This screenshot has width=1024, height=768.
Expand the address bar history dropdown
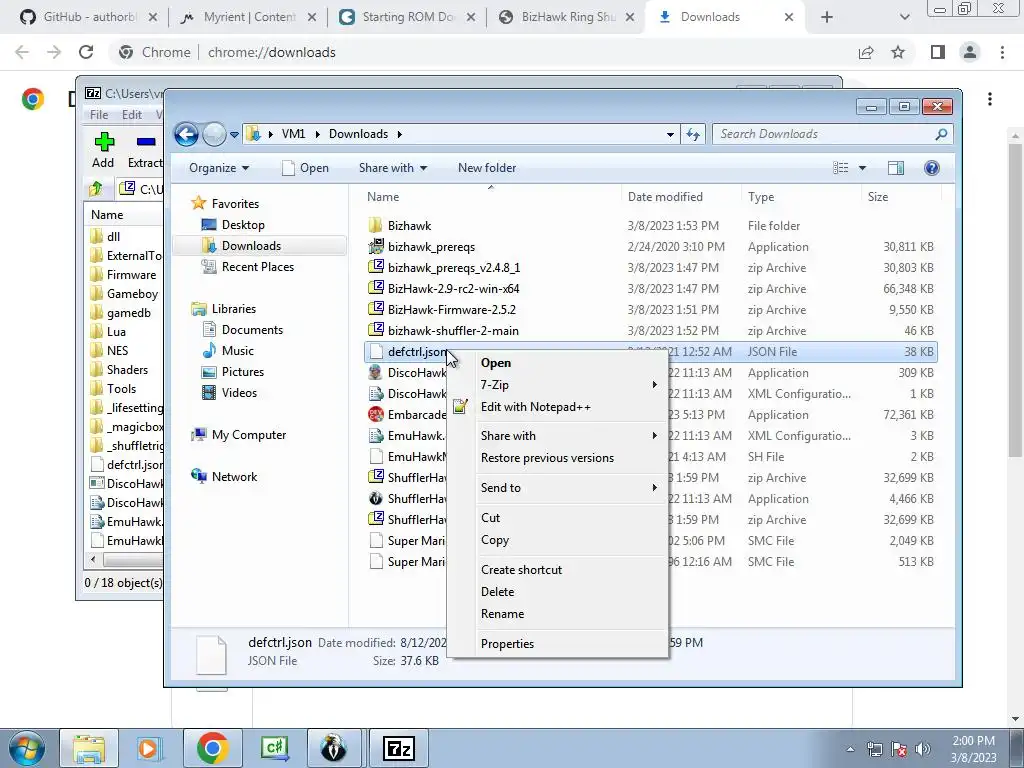(670, 135)
